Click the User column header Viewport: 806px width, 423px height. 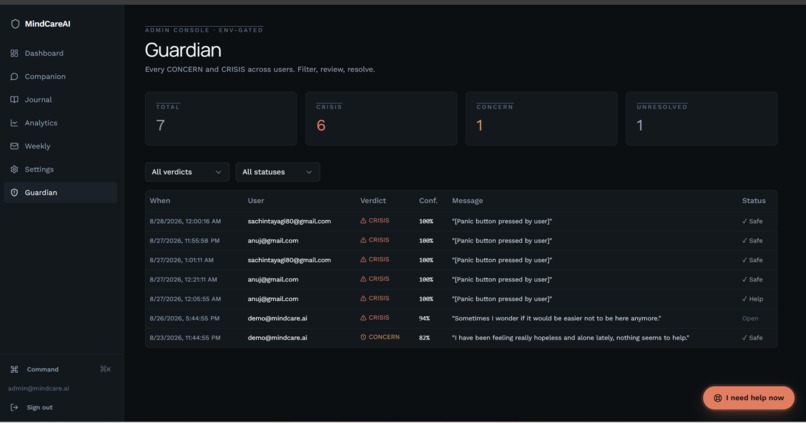pos(255,200)
